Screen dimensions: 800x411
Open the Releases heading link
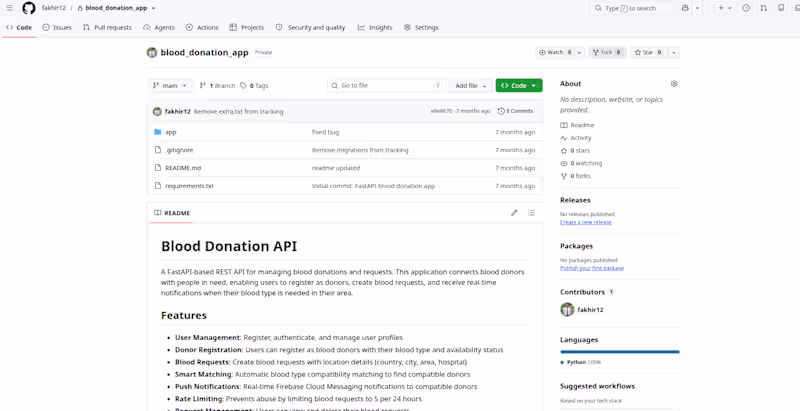(x=575, y=200)
